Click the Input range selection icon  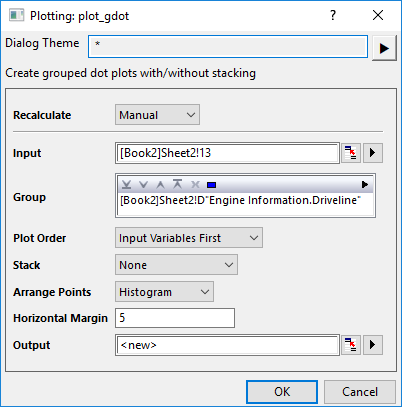tap(351, 153)
